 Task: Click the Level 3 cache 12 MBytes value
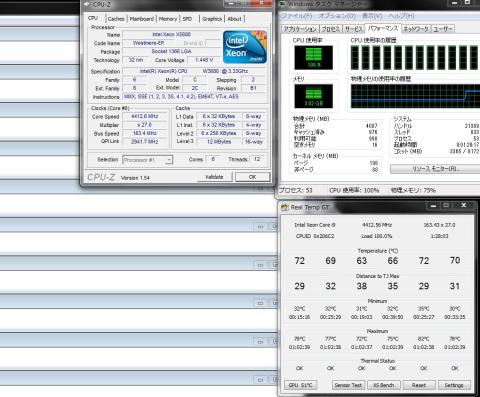[219, 142]
